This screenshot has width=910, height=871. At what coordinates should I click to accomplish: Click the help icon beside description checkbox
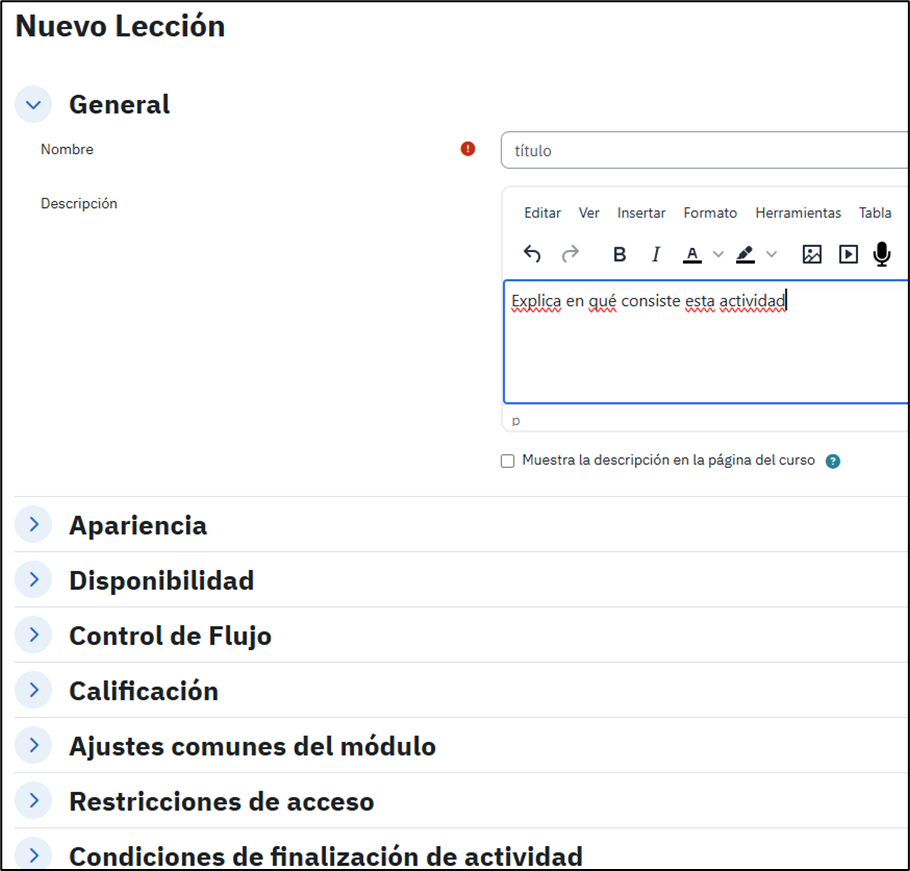(x=832, y=461)
